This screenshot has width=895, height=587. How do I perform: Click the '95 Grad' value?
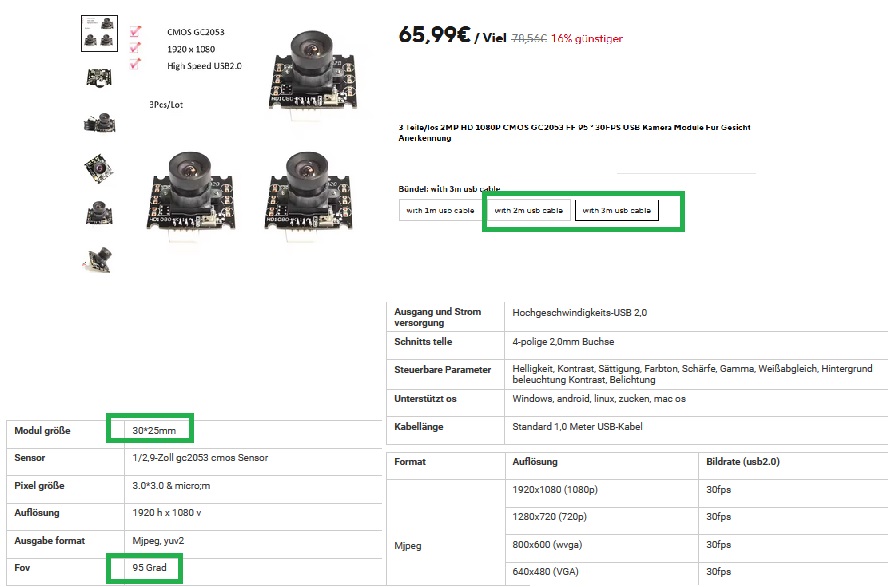point(150,568)
